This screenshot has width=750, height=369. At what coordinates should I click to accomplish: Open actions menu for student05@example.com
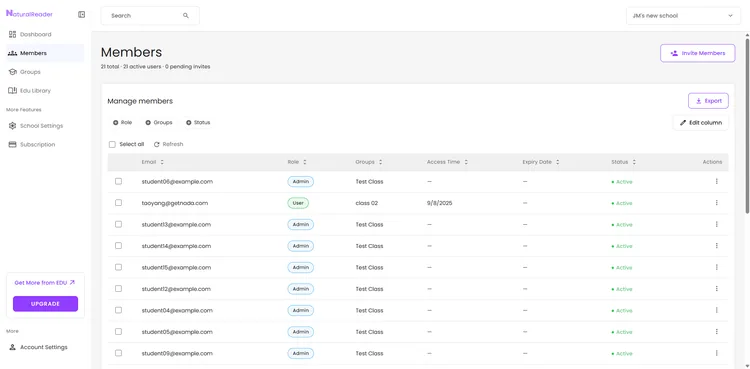(717, 332)
